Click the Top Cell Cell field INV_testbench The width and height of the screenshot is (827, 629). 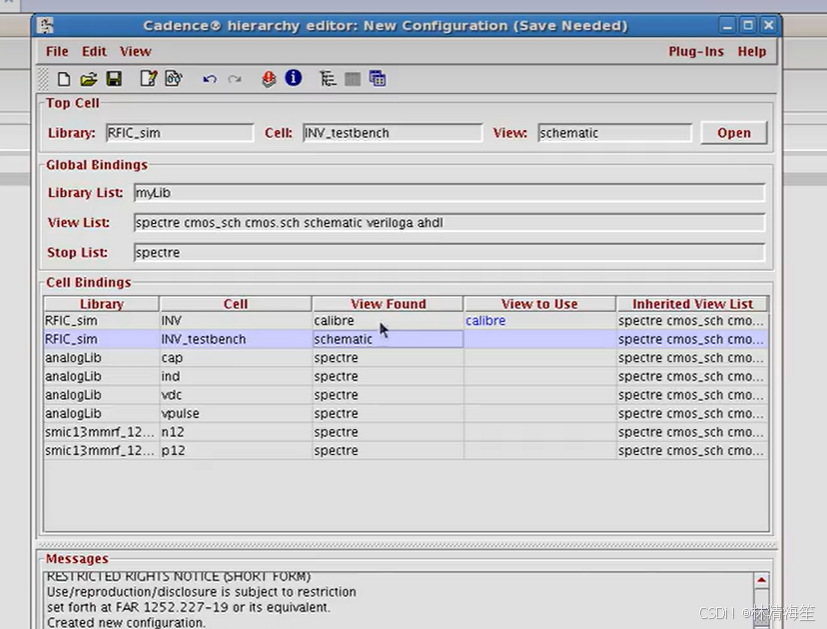coord(392,133)
